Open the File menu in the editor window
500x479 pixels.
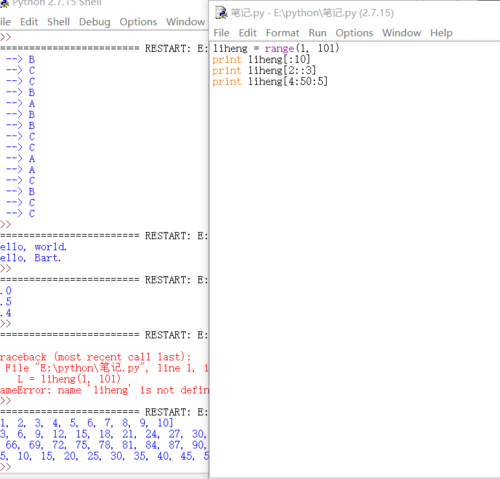click(221, 33)
